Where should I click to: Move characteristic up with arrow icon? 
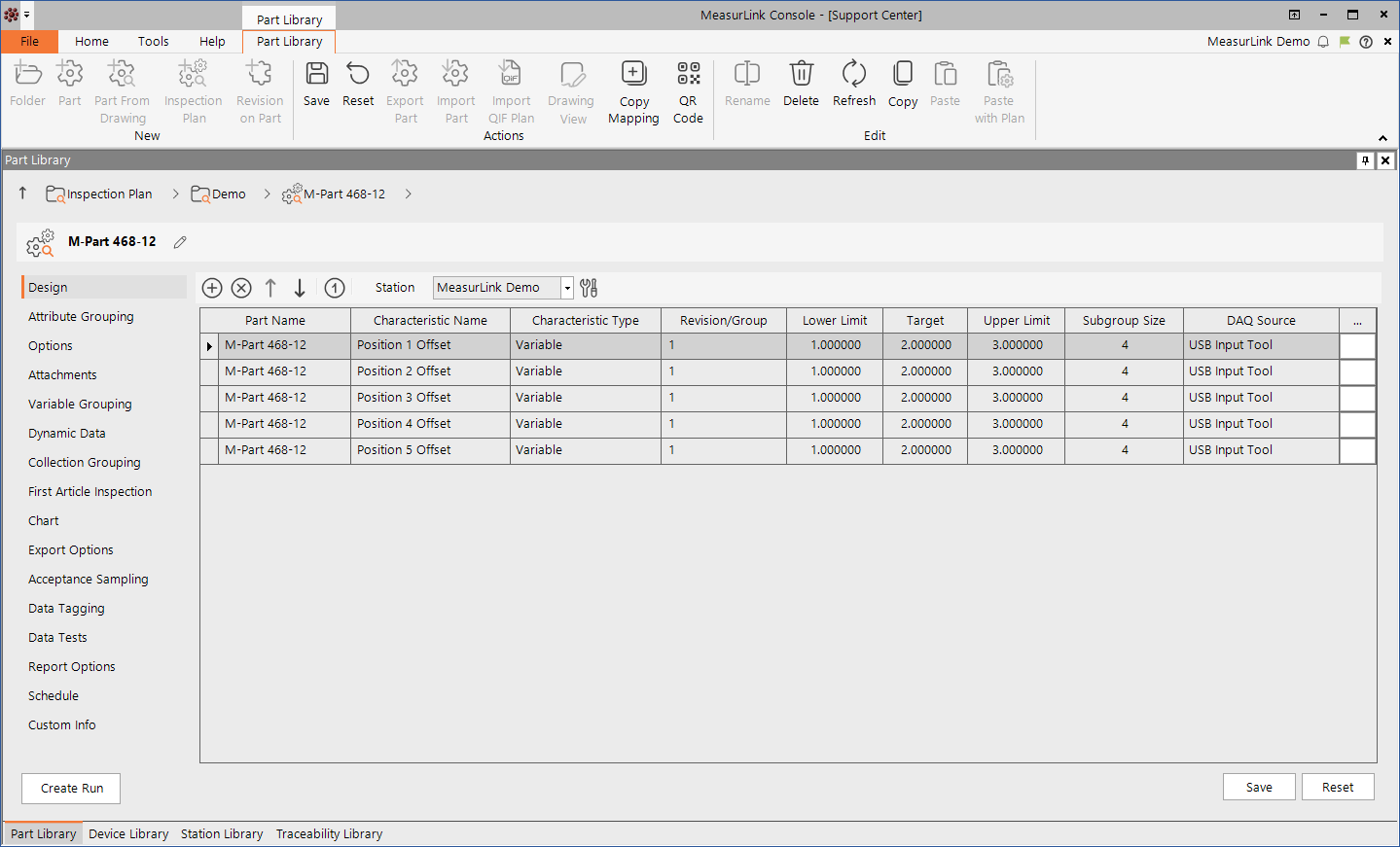[270, 288]
